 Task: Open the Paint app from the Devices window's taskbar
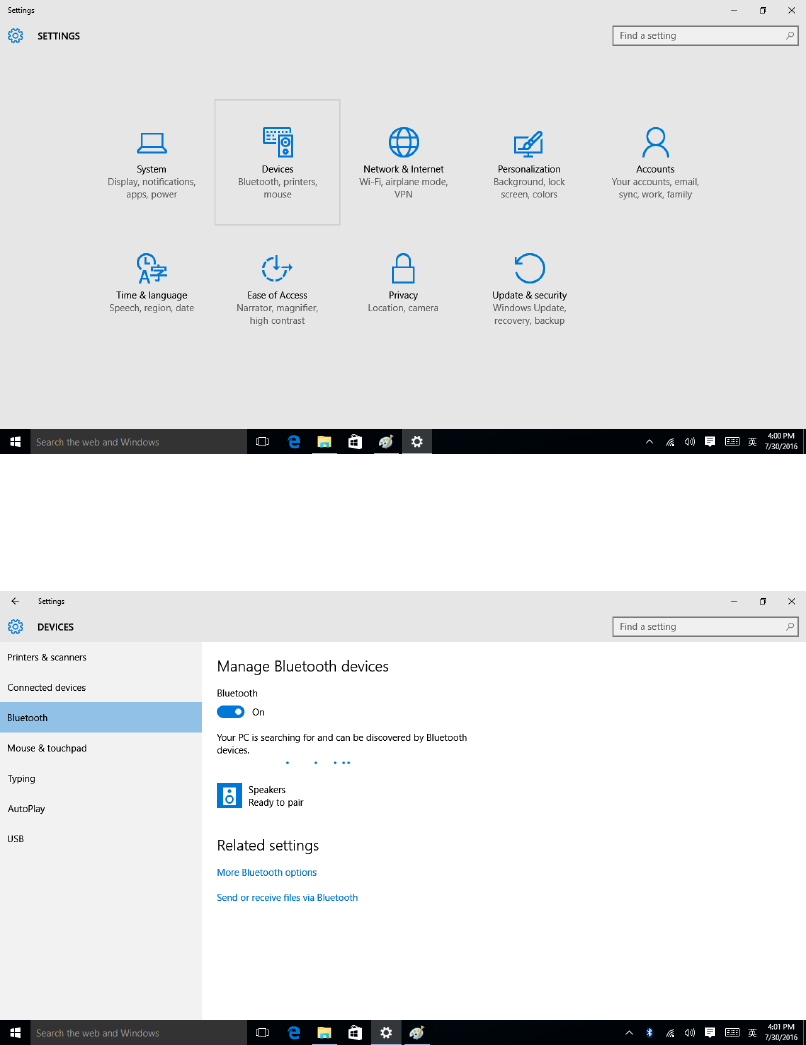[x=417, y=1033]
